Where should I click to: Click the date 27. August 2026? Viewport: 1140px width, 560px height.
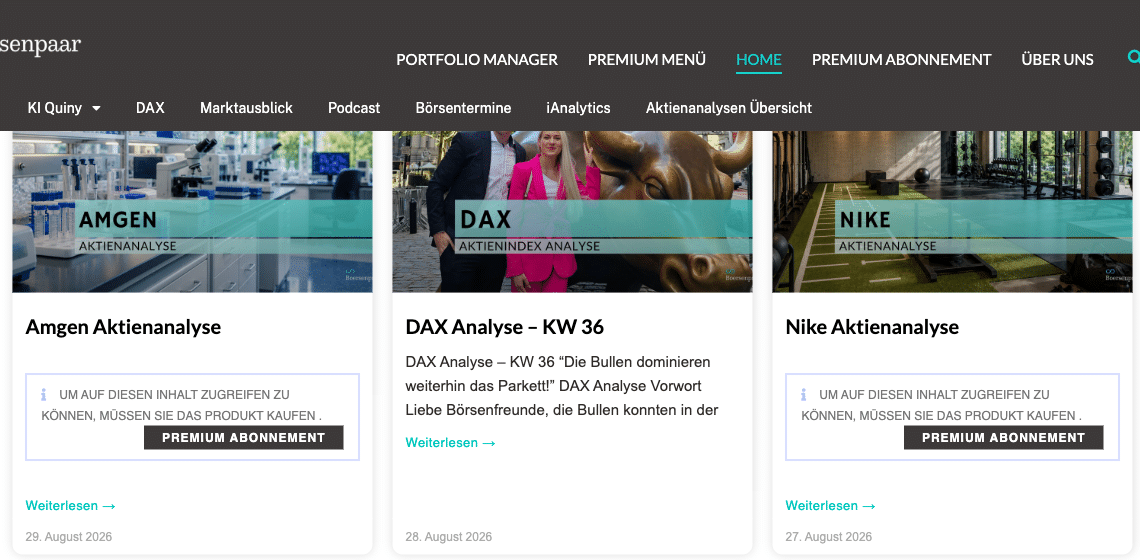[x=828, y=537]
